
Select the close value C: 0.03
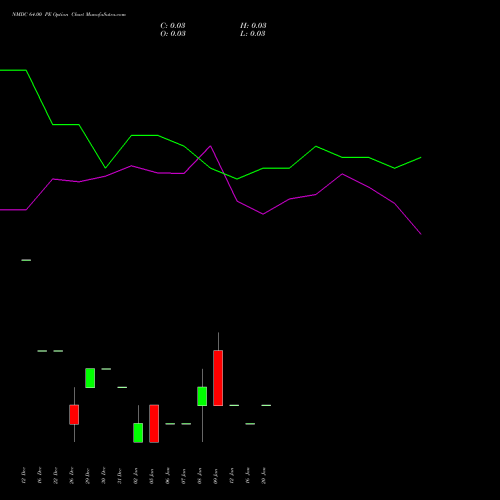[x=173, y=26]
